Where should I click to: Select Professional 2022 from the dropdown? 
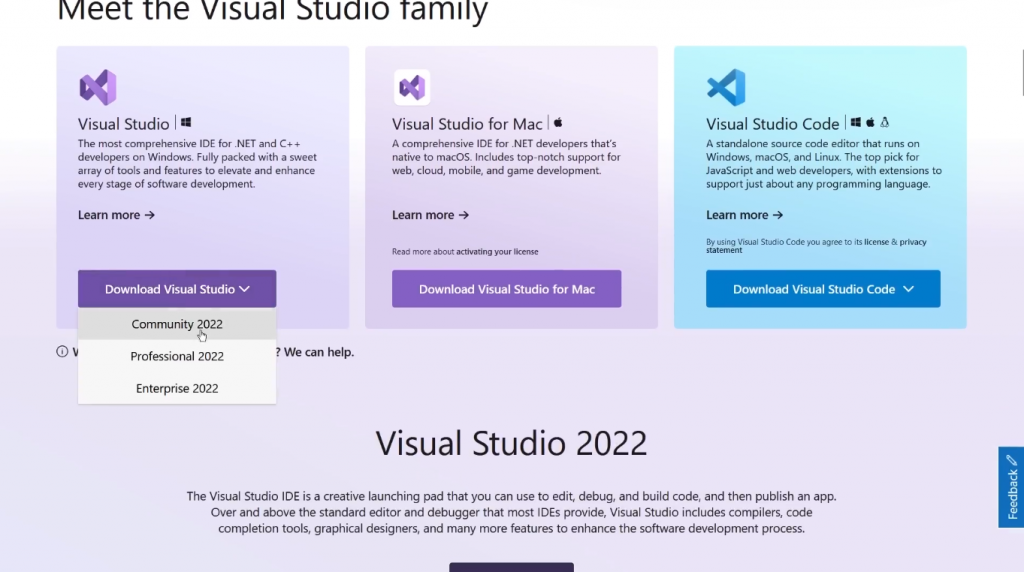[x=177, y=356]
